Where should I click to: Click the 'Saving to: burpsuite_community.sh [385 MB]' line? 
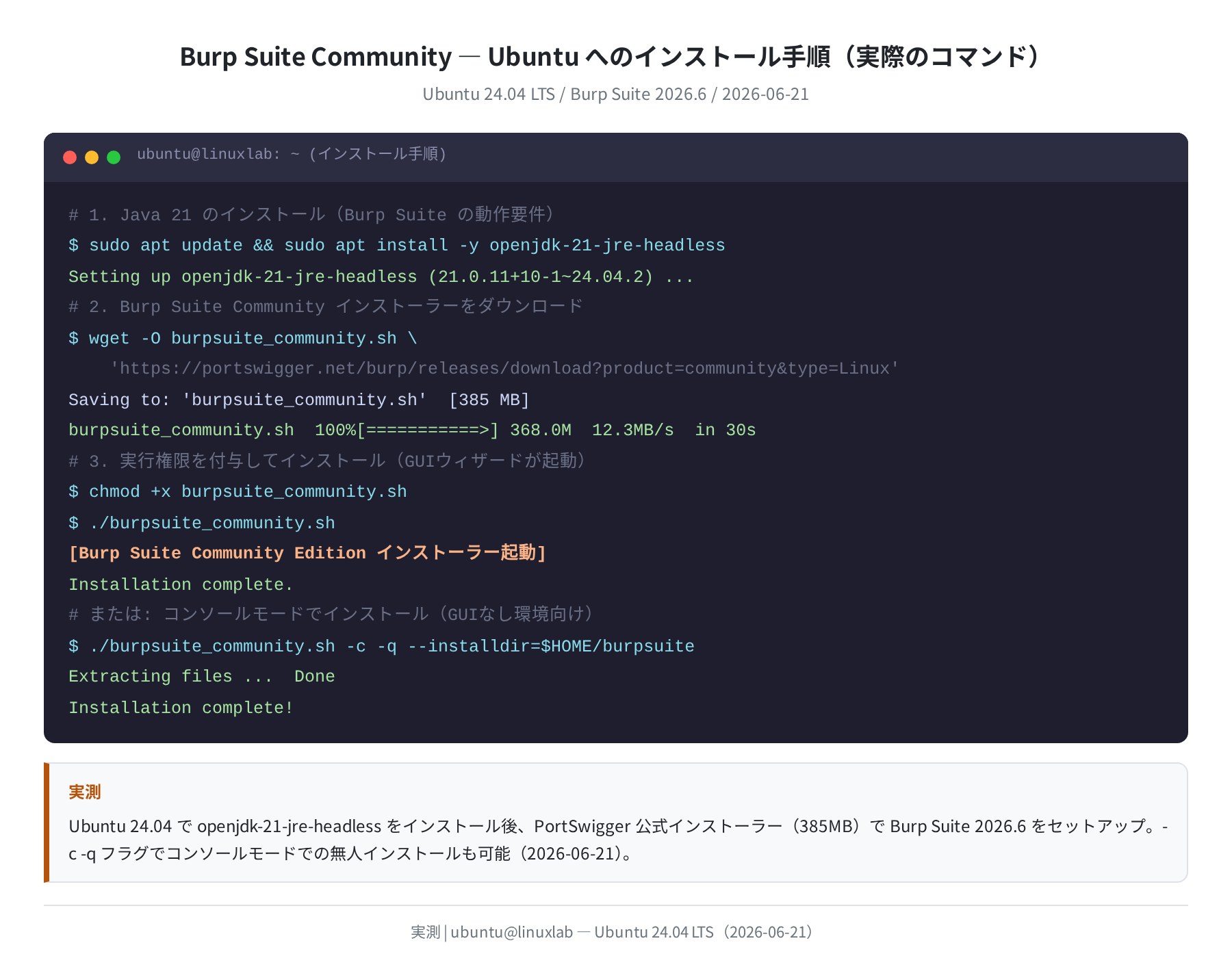299,400
